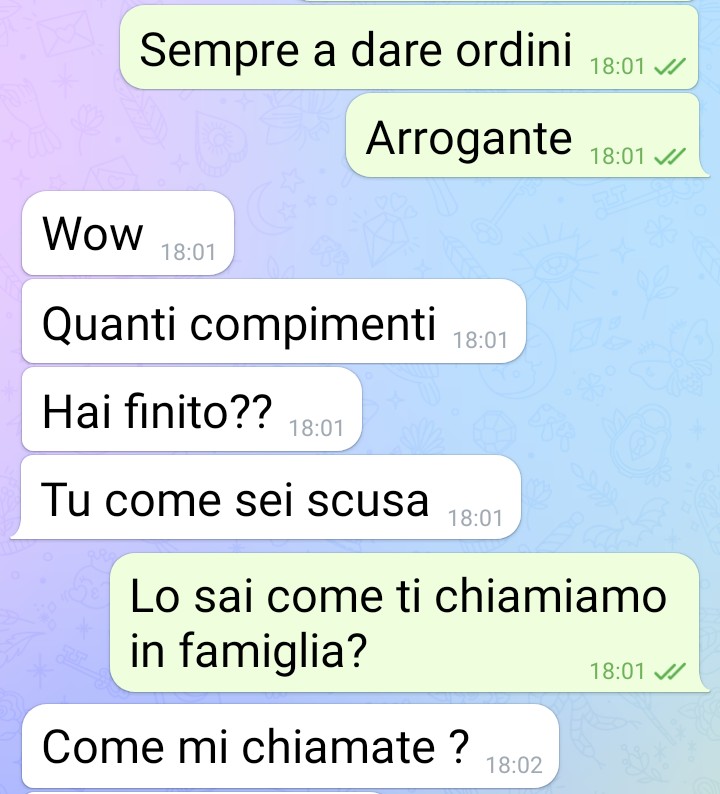The width and height of the screenshot is (720, 794).
Task: Tap the green 18:01 timestamp on 'Sempre a dare ordini'
Action: 617,66
